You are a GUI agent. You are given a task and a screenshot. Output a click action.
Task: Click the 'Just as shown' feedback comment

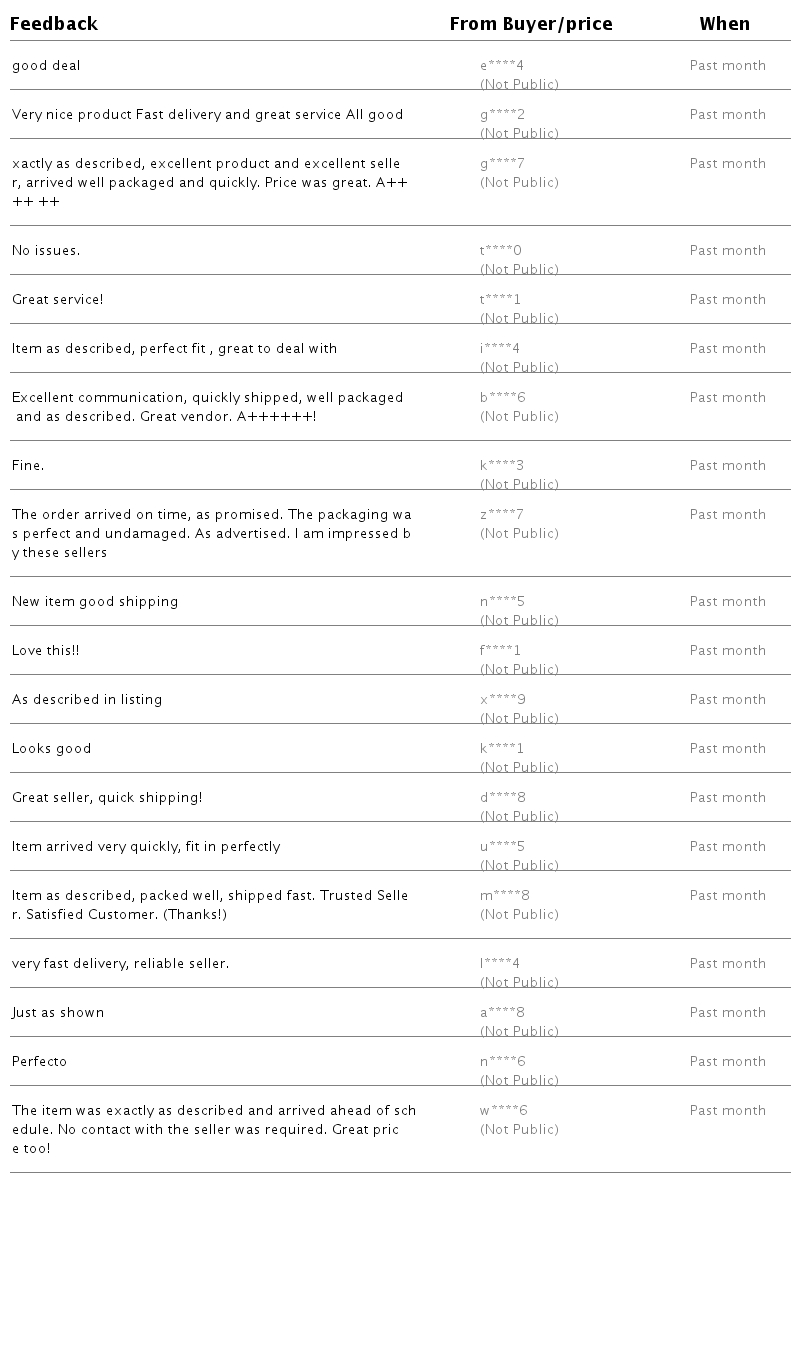point(58,1013)
